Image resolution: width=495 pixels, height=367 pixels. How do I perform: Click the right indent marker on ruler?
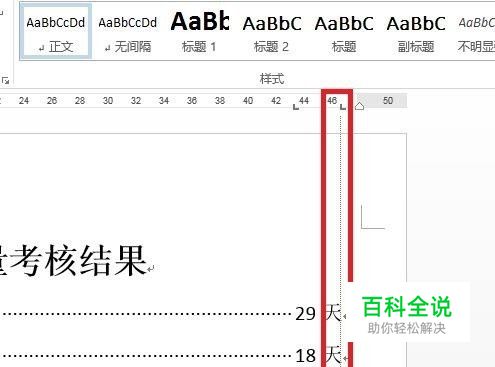tap(359, 106)
